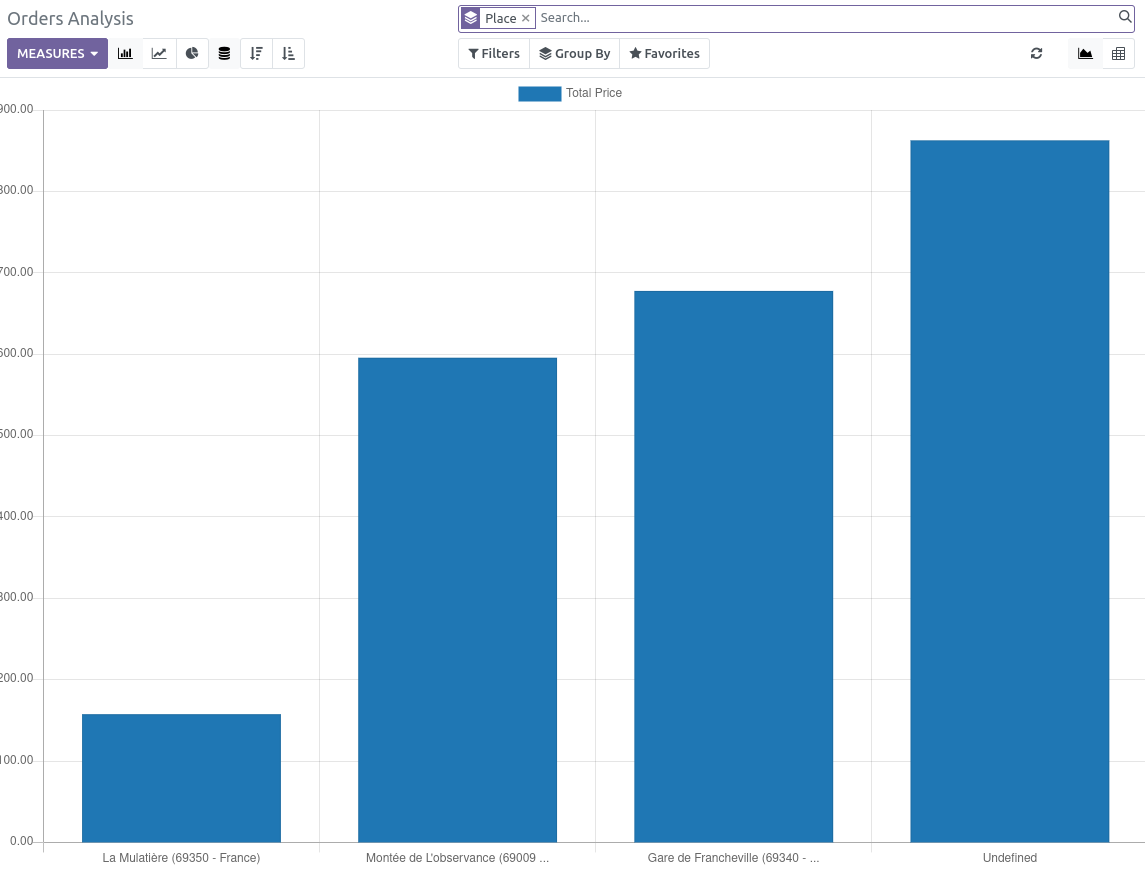Click the Undefined bar

1009,491
